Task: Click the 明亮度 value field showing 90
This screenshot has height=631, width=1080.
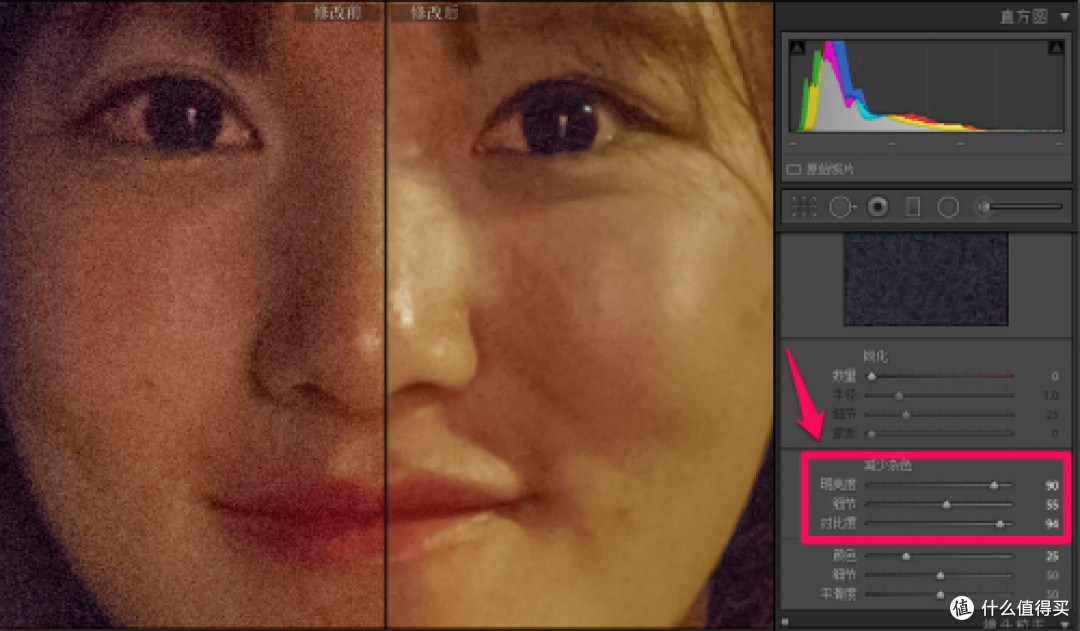Action: [x=1052, y=486]
